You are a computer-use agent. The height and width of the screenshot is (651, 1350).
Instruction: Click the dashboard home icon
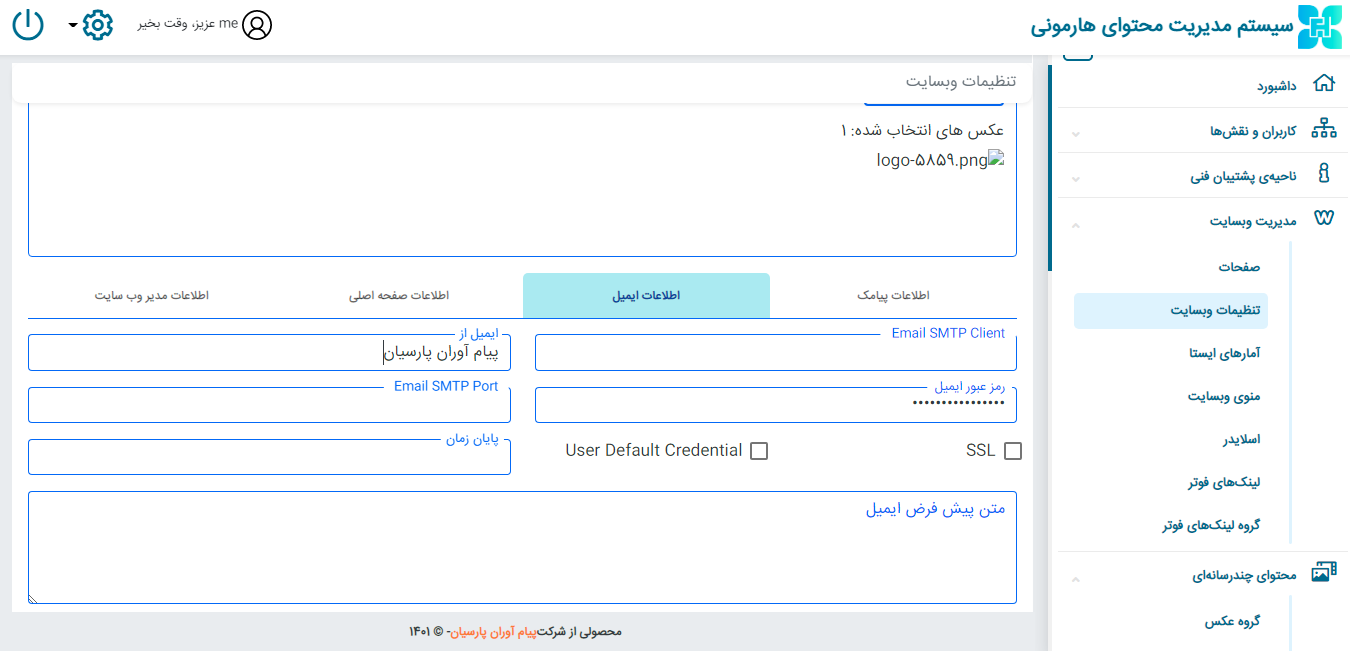1323,85
